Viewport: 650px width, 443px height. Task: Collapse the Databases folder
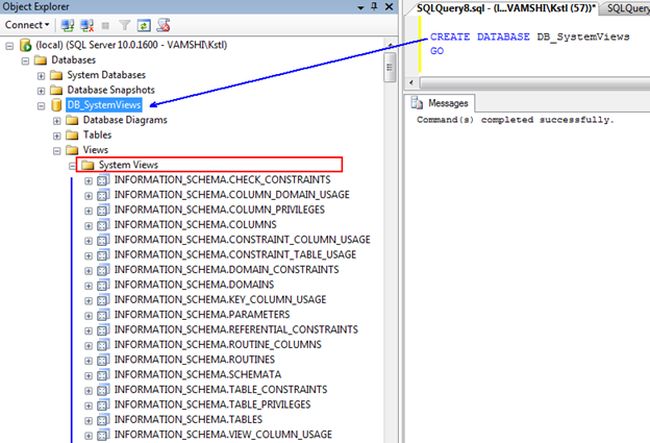click(x=25, y=61)
